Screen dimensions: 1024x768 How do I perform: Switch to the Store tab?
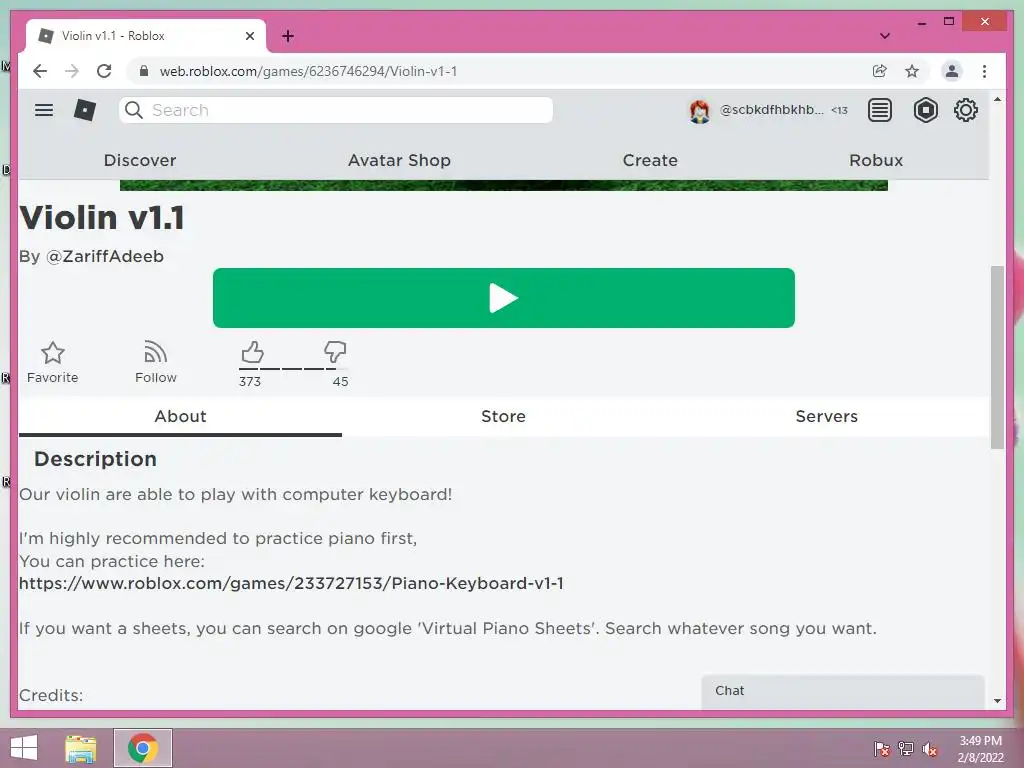(503, 416)
